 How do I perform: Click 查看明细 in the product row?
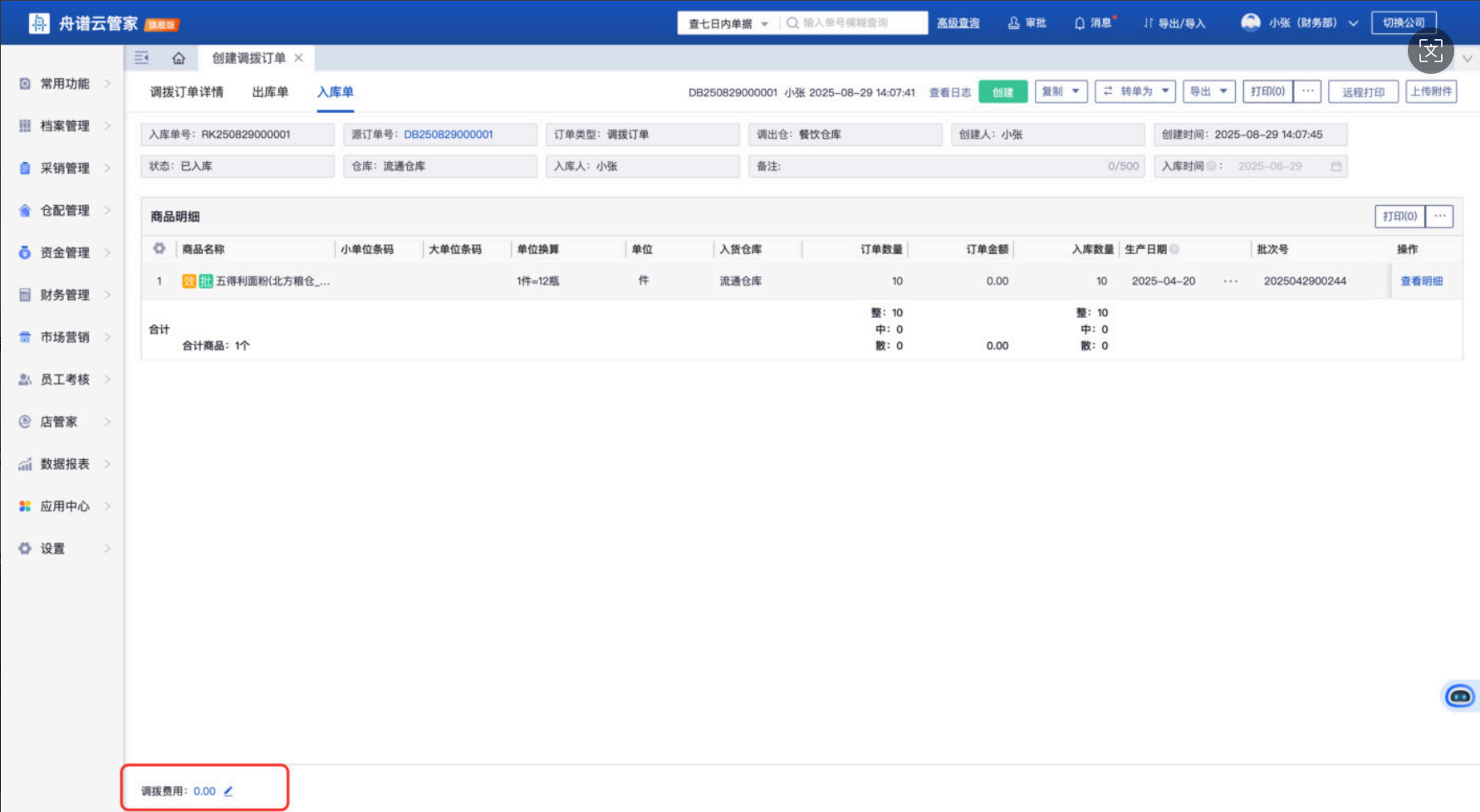coord(1421,281)
